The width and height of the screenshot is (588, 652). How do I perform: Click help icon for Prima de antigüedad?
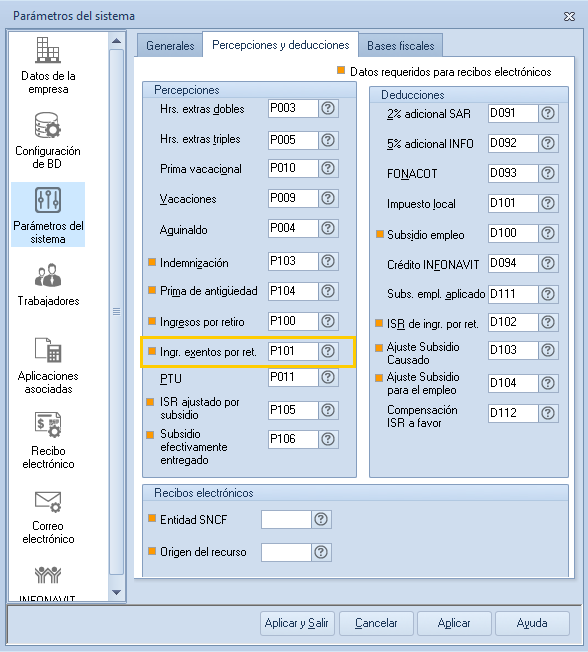coord(328,291)
